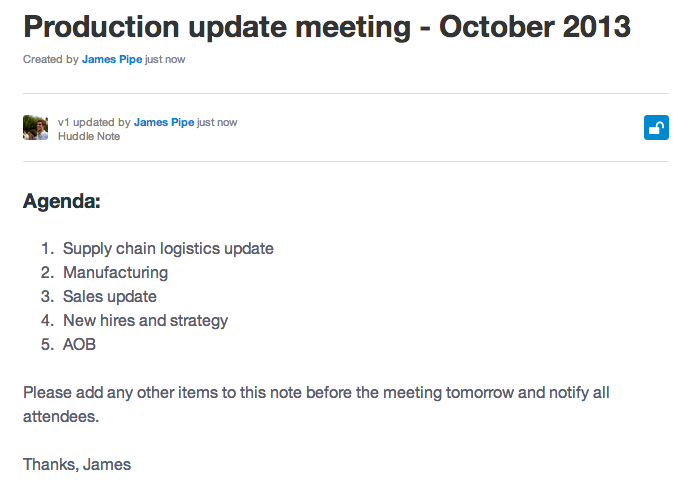Click just now timestamp beside Created by
Screen dimensions: 691x498
click(x=165, y=59)
